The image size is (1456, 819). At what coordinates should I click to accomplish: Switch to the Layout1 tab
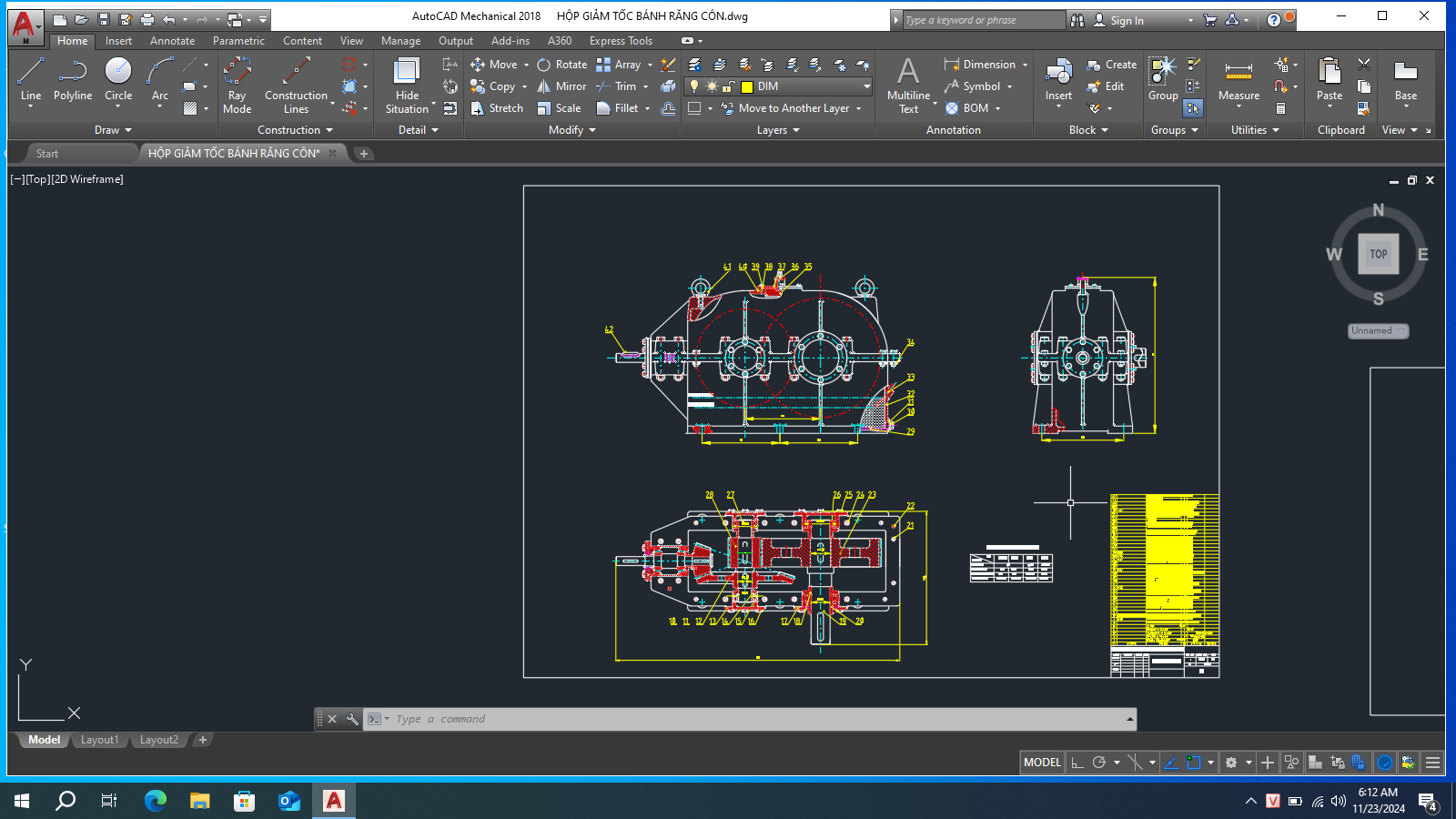[x=99, y=740]
